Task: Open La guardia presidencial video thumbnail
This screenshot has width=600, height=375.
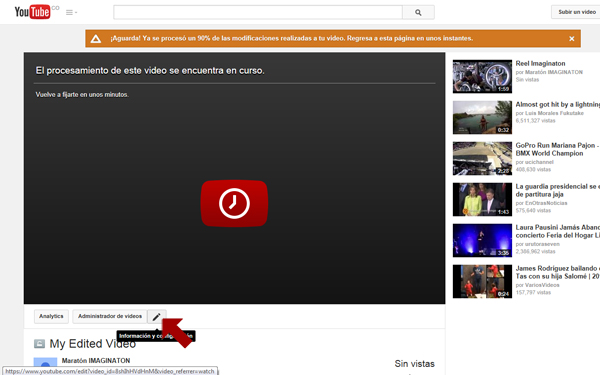Action: coord(482,199)
